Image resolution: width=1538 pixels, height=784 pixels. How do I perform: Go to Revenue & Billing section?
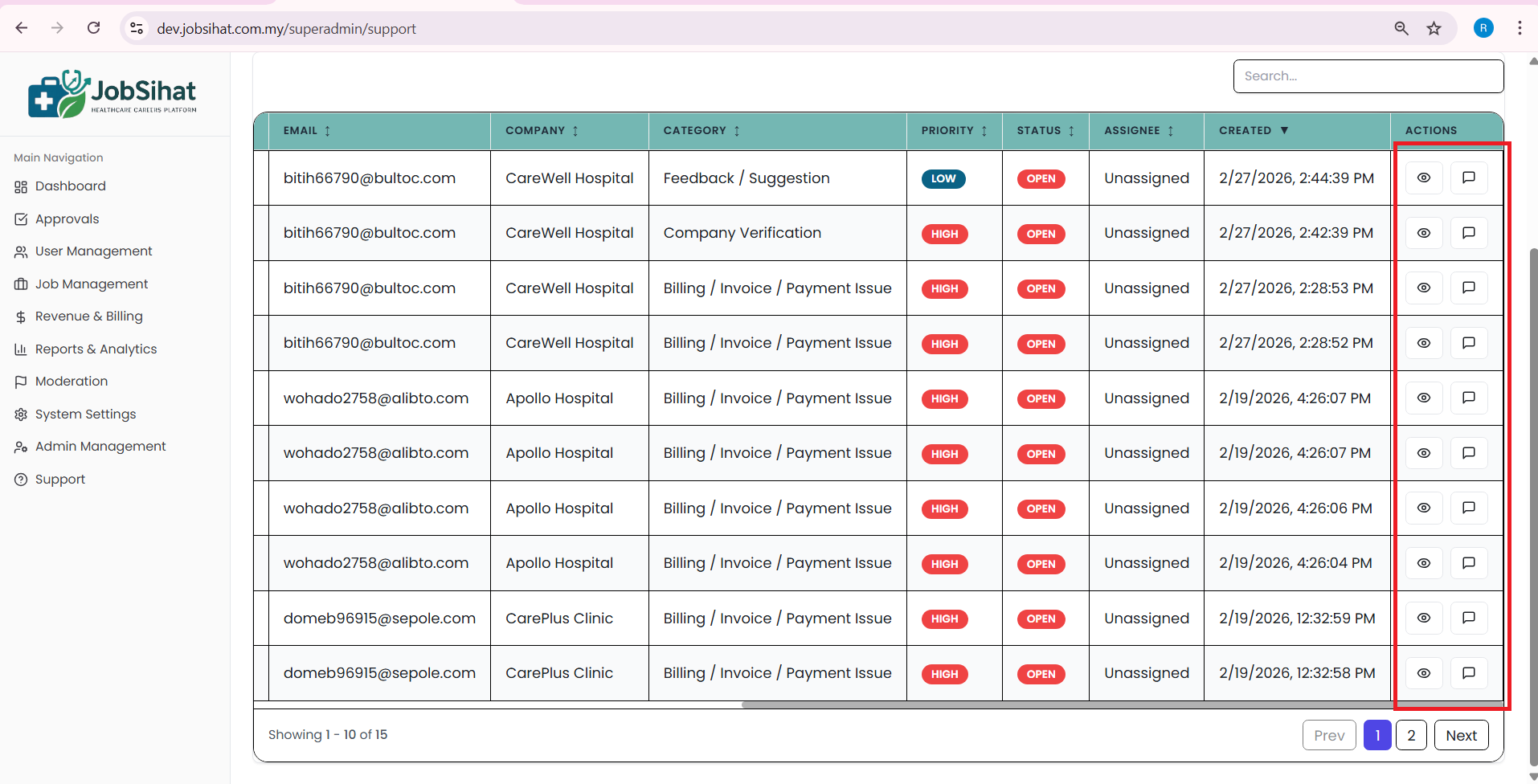tap(88, 316)
